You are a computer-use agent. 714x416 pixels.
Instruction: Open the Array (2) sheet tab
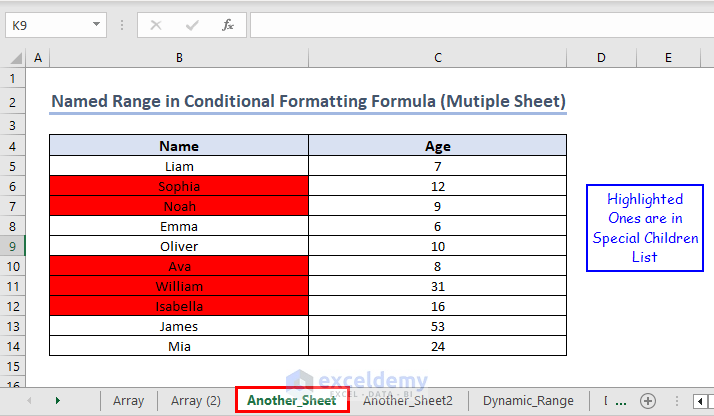tap(196, 400)
